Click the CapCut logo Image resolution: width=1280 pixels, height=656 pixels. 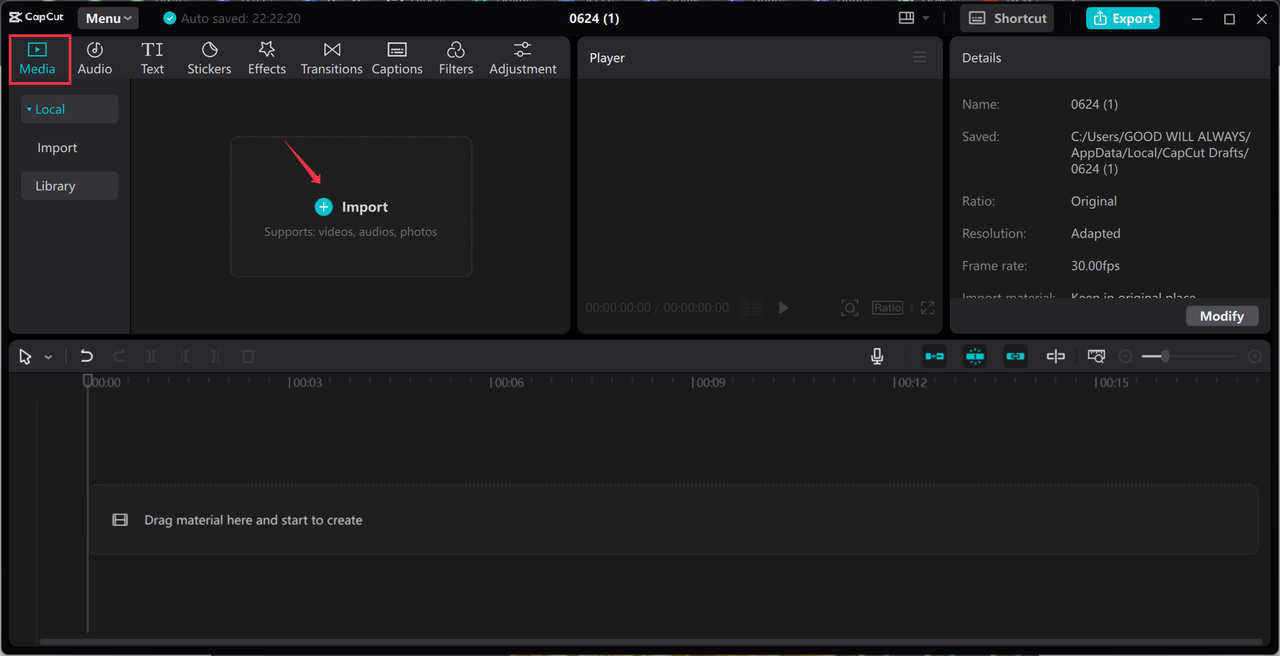(37, 18)
